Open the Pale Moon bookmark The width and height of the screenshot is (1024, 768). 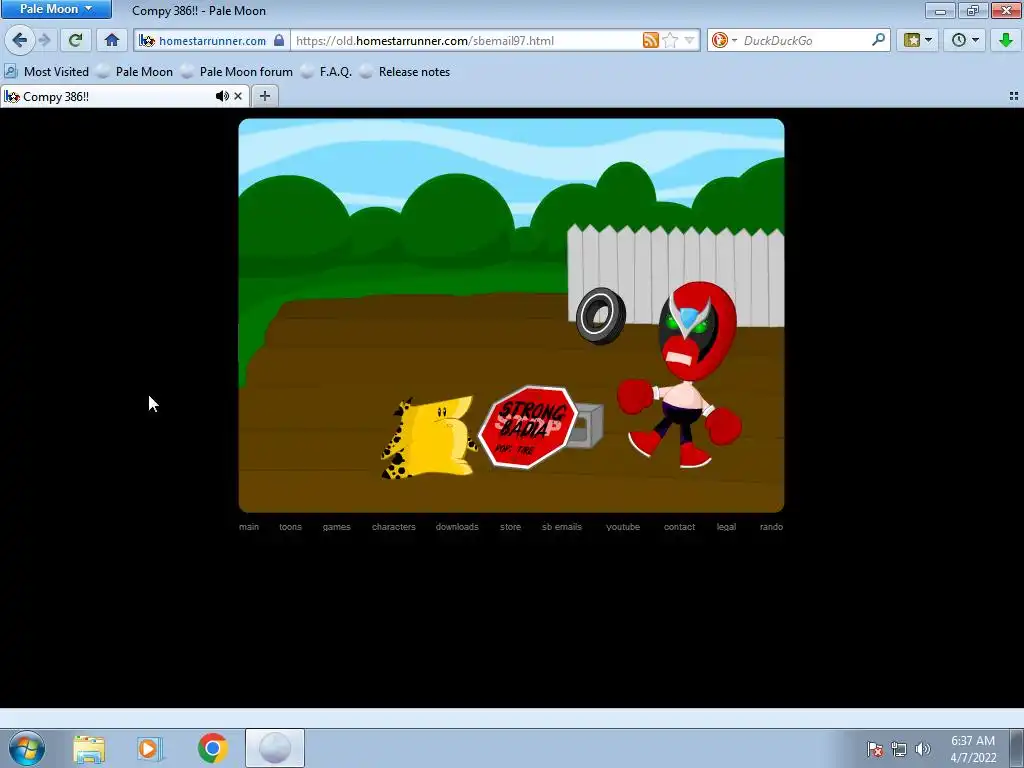click(x=135, y=72)
